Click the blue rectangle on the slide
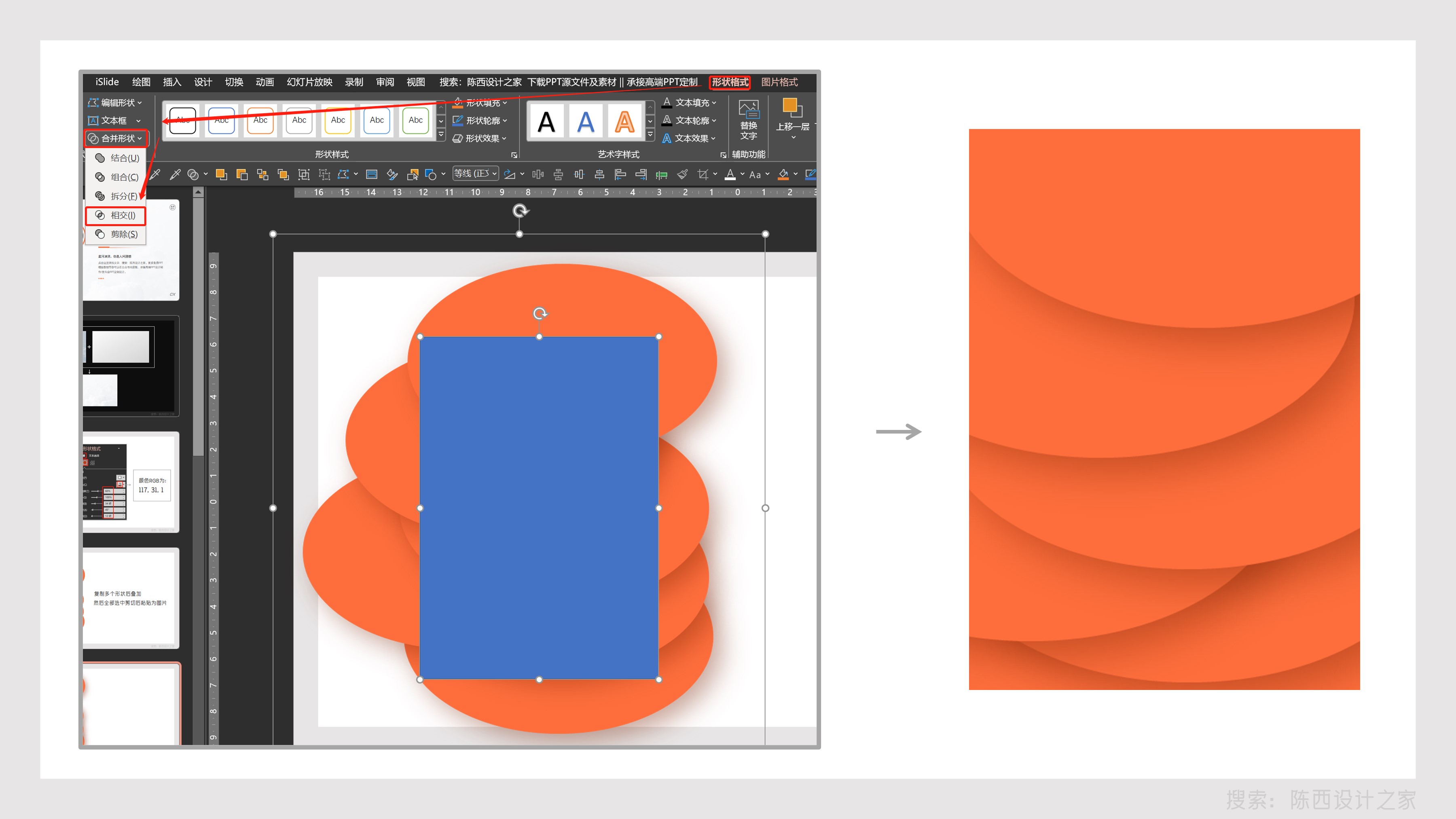This screenshot has width=1456, height=819. (539, 508)
